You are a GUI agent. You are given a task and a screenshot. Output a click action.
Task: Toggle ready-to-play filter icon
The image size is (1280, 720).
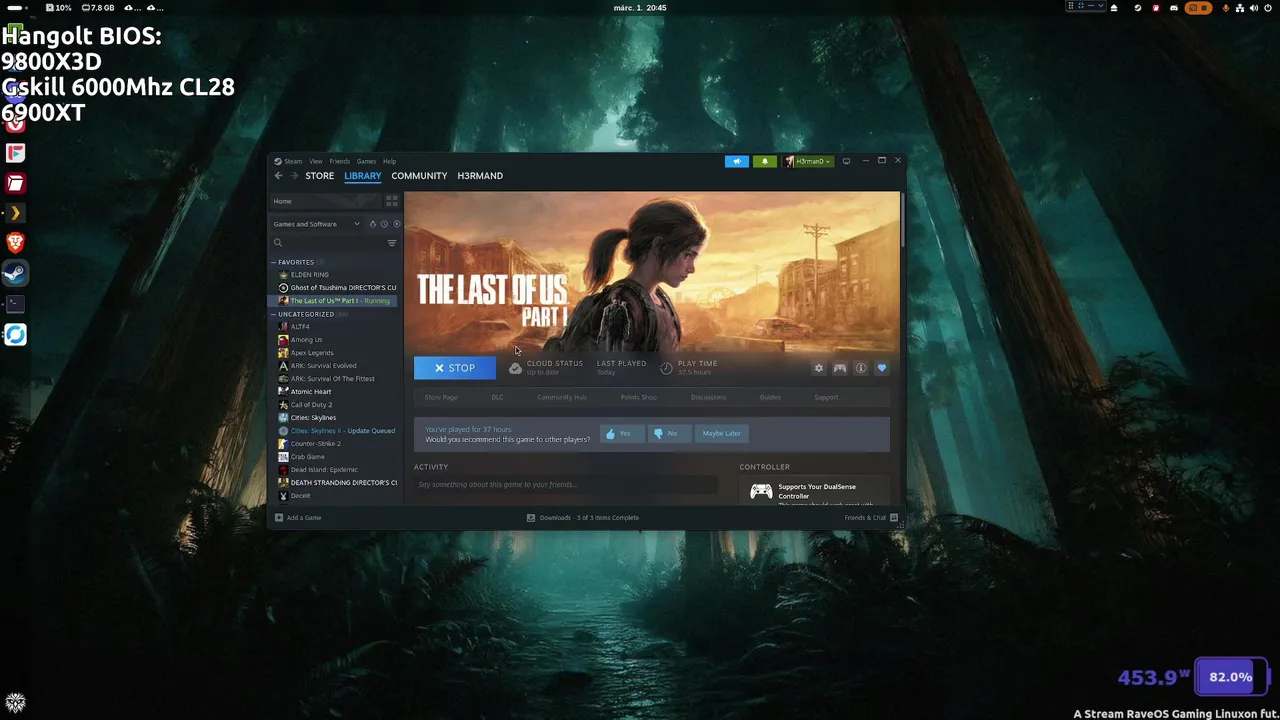[x=396, y=224]
